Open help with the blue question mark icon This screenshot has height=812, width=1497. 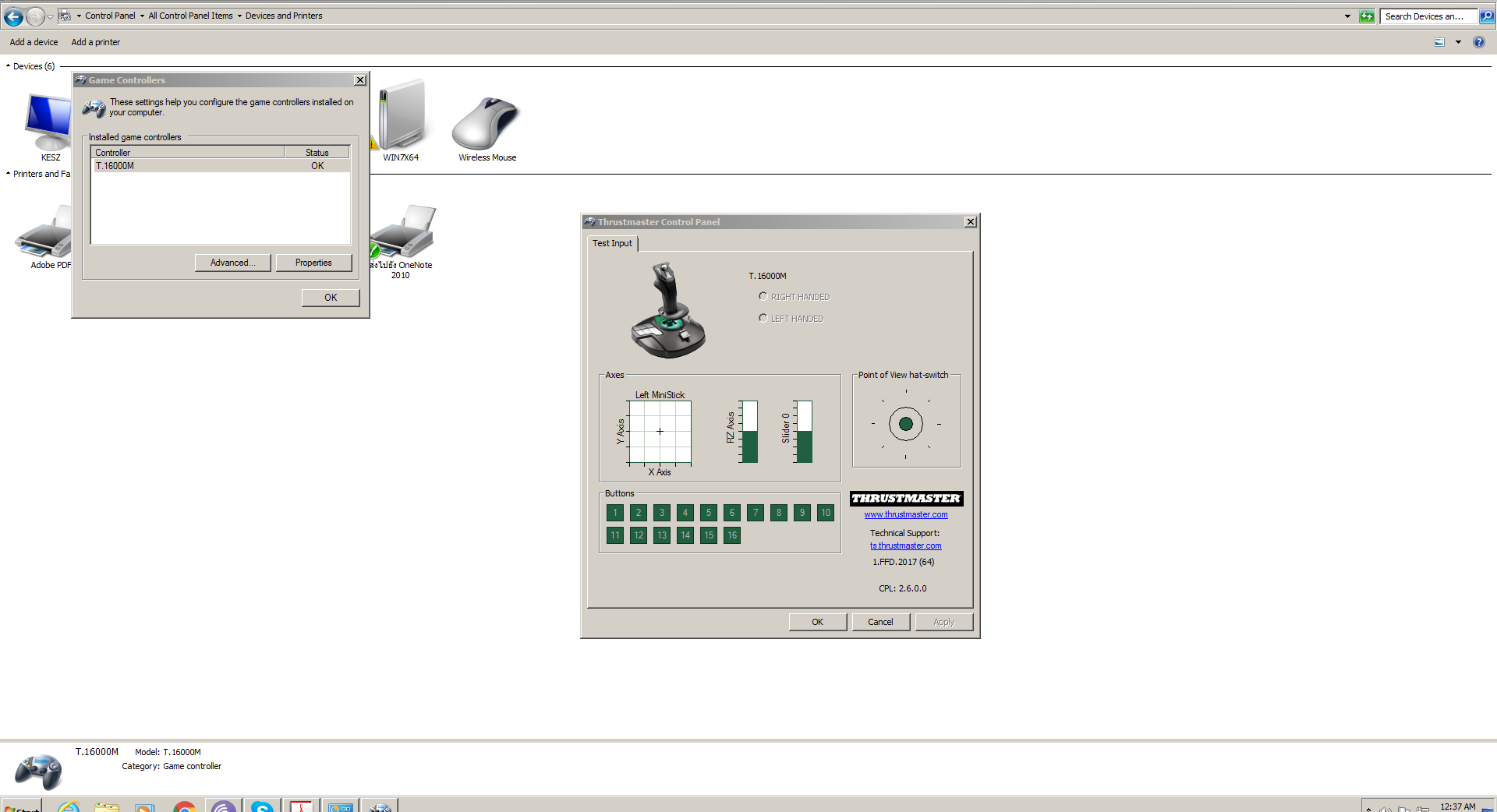point(1478,42)
